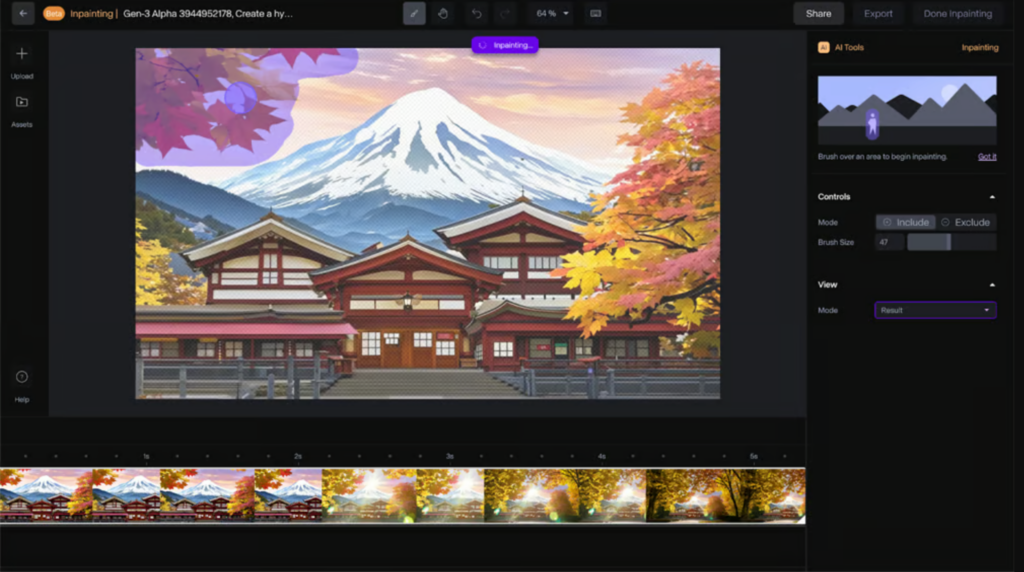
Task: Select the brush tool in the top toolbar
Action: (x=414, y=14)
